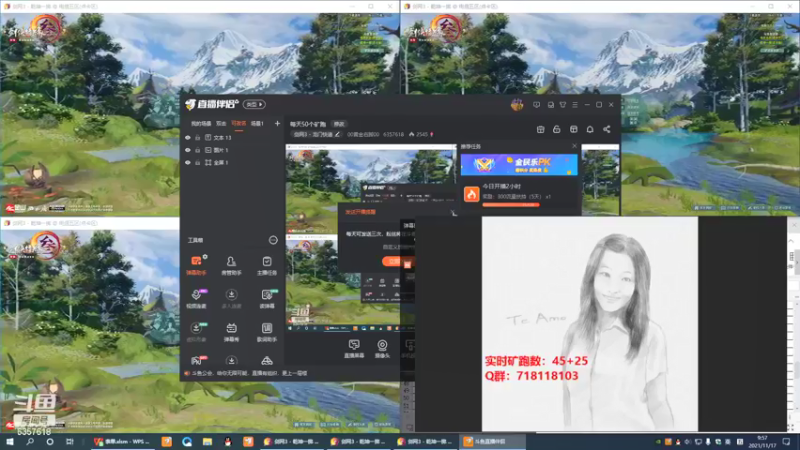
Task: Click the save icon in title bar
Action: click(x=551, y=105)
